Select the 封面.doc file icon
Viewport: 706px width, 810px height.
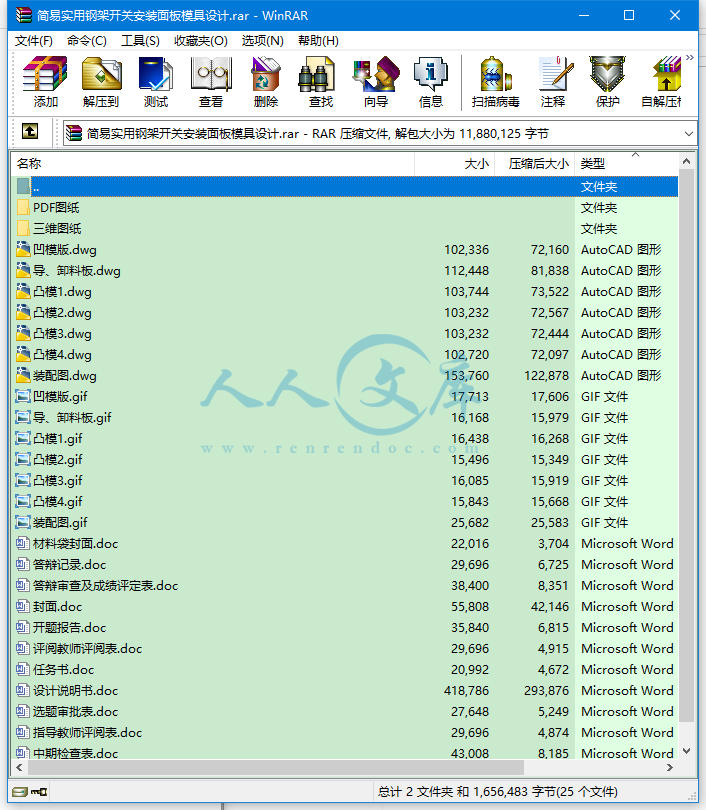[22, 606]
